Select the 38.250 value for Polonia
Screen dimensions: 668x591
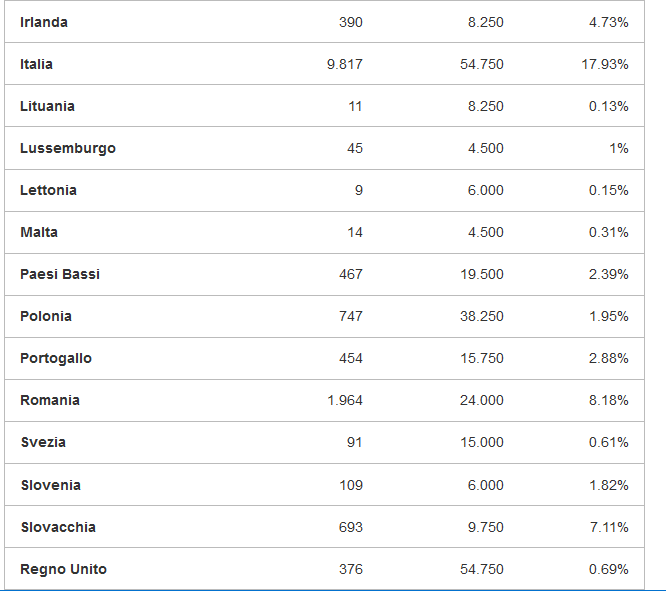click(x=482, y=316)
